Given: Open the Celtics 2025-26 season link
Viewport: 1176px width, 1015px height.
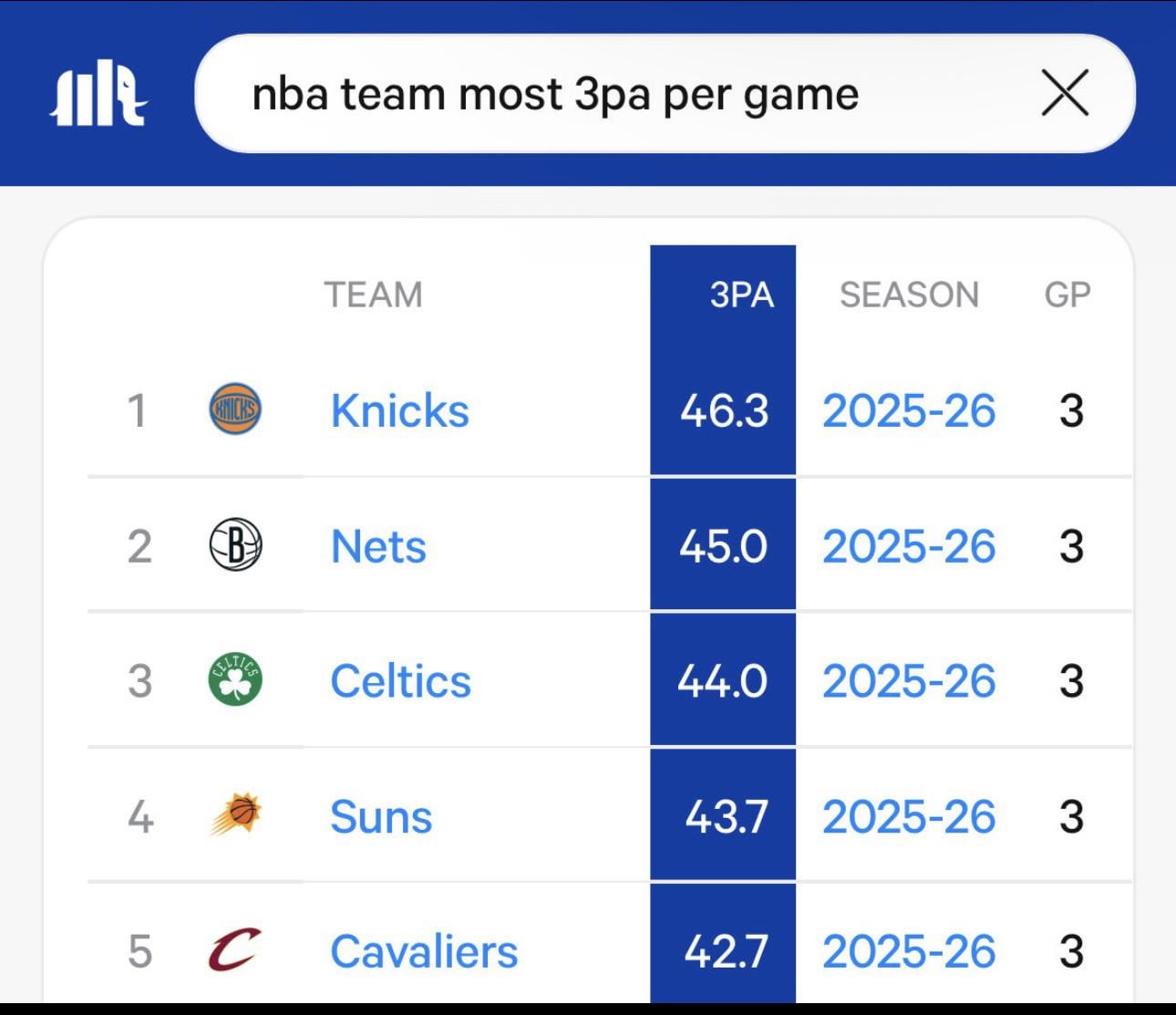Looking at the screenshot, I should (x=909, y=681).
